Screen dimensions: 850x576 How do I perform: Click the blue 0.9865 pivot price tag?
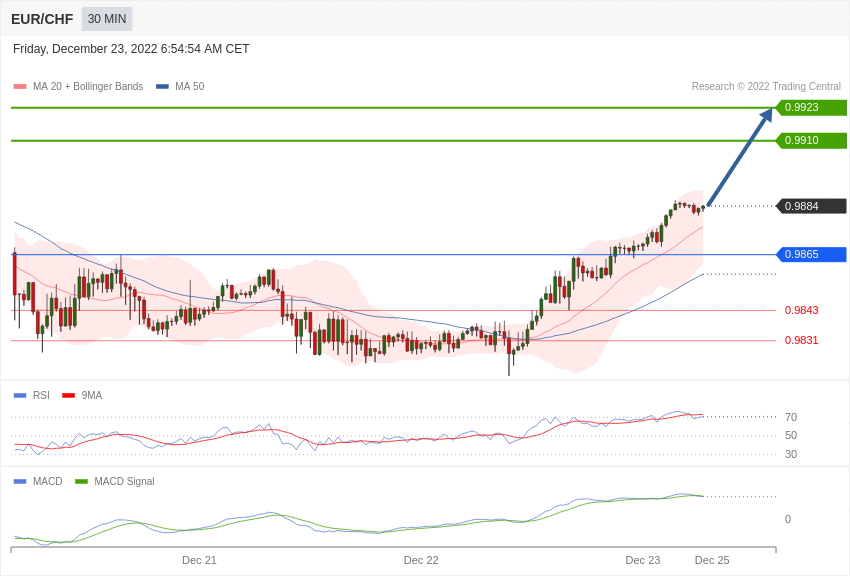point(811,255)
